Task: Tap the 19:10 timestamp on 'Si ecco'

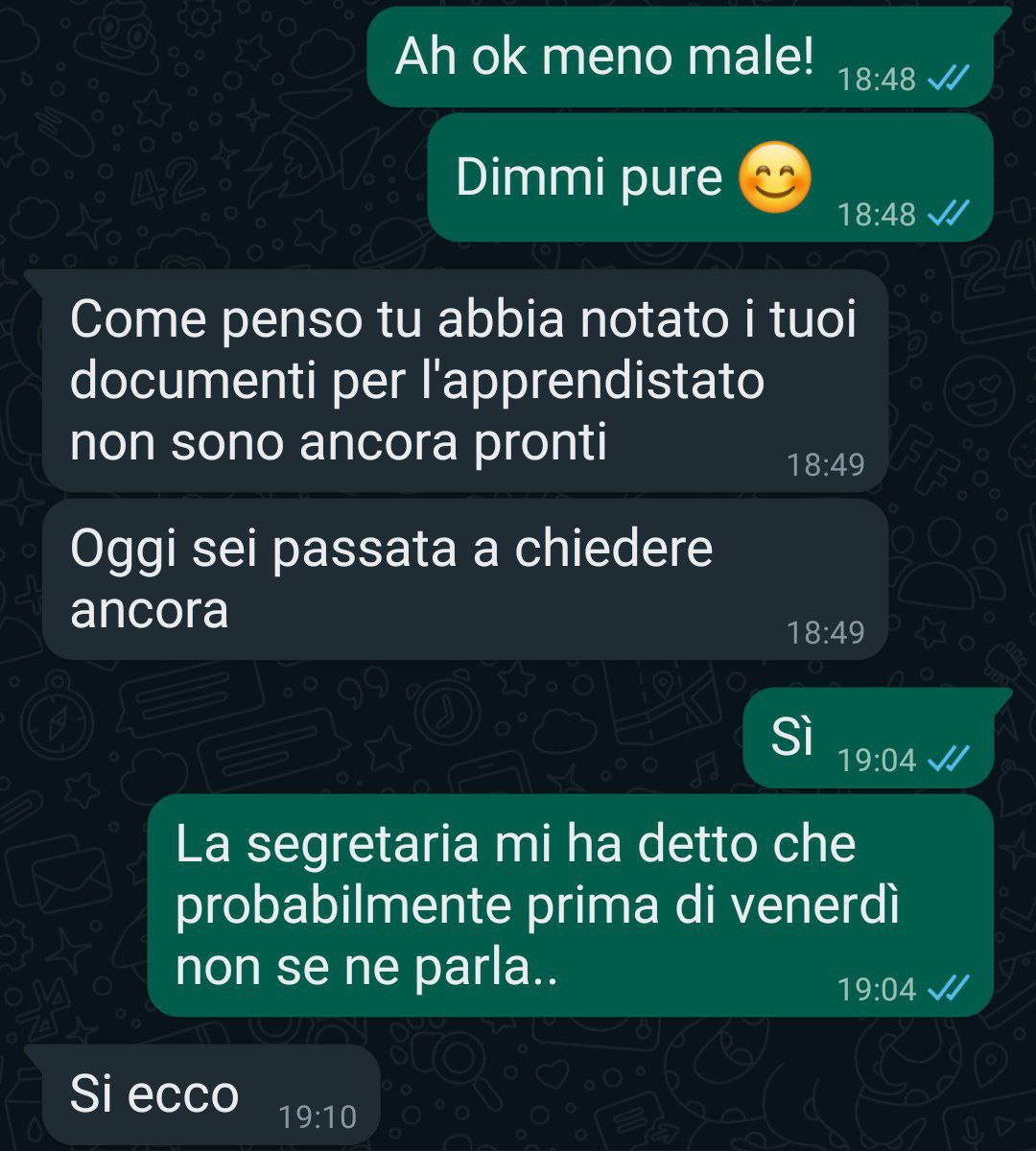Action: [318, 1117]
